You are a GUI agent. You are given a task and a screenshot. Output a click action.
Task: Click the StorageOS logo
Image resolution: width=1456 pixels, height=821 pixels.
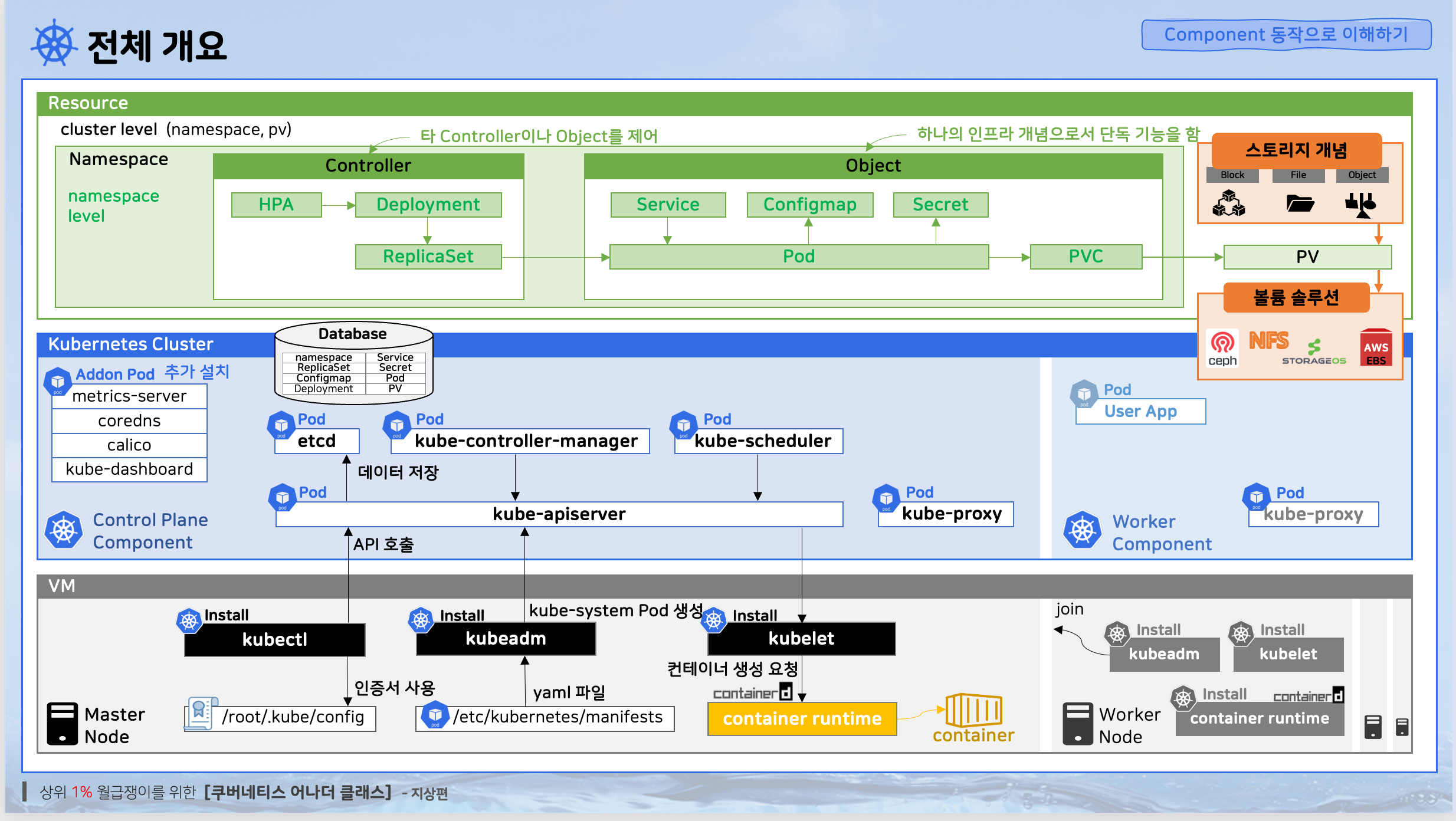(x=1314, y=353)
